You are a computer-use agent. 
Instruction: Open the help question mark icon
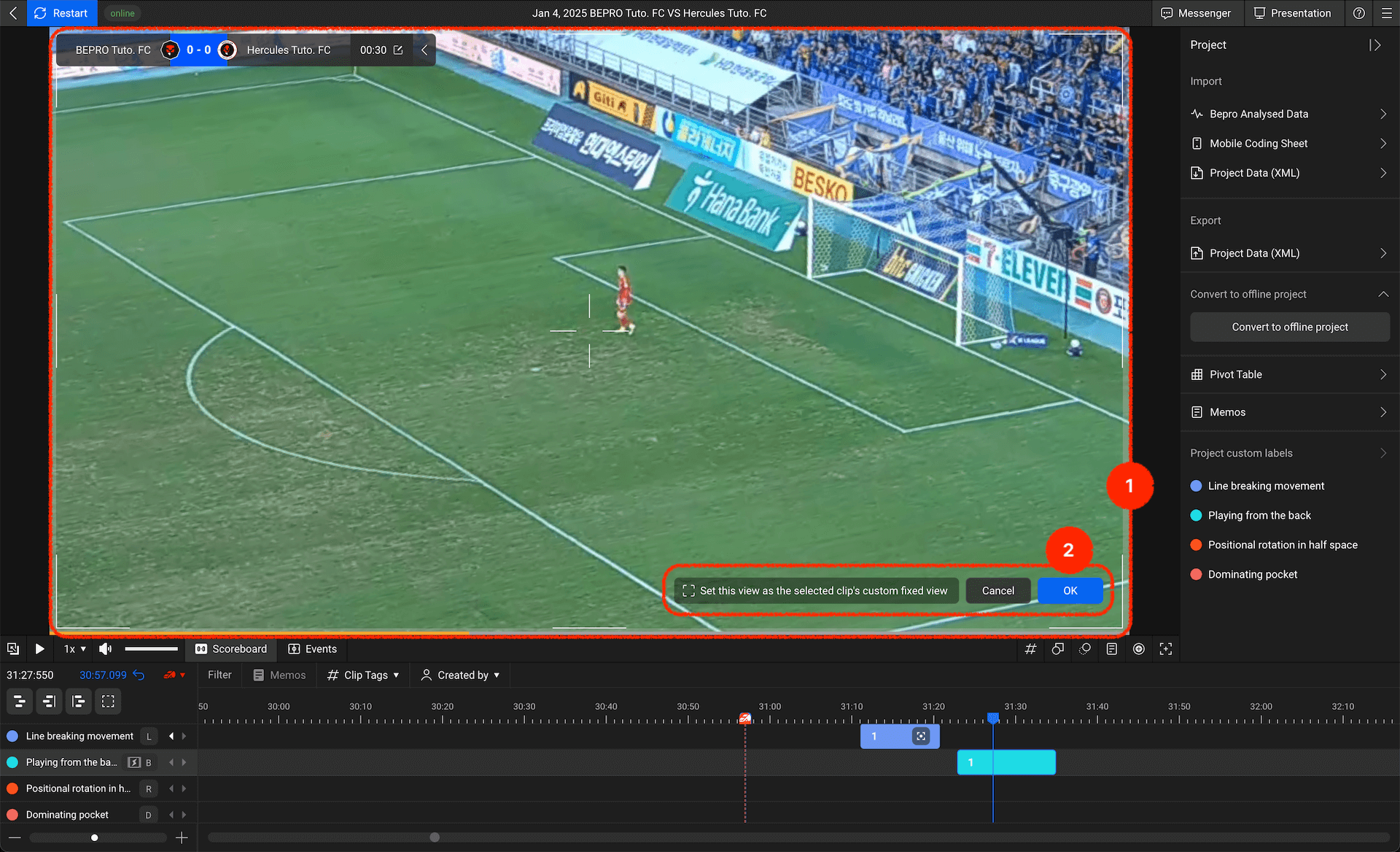(x=1358, y=13)
